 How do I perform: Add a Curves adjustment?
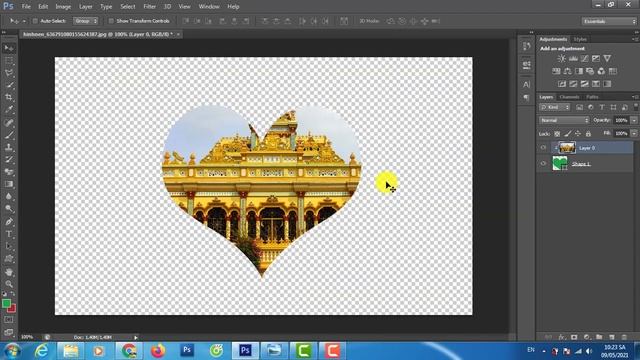(x=584, y=59)
